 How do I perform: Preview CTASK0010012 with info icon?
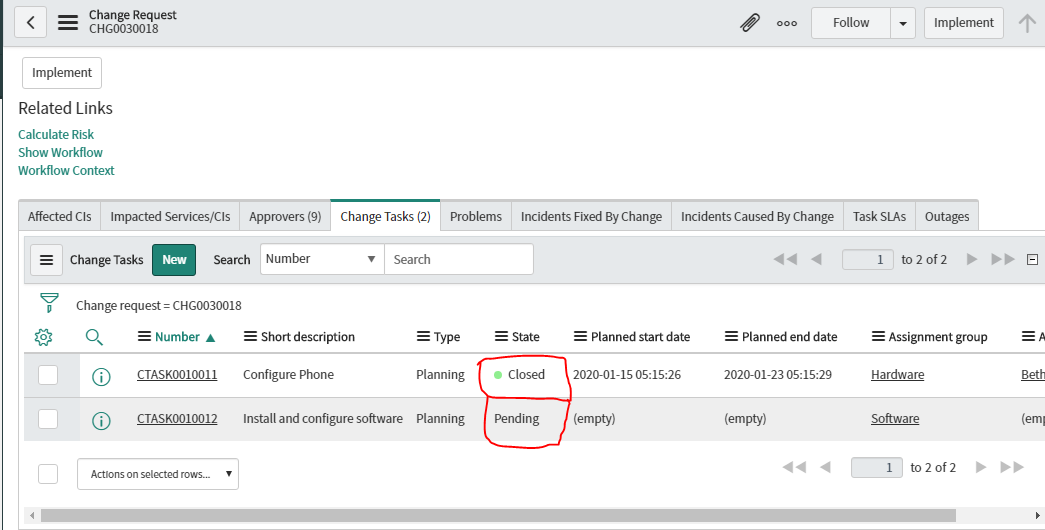tap(101, 420)
